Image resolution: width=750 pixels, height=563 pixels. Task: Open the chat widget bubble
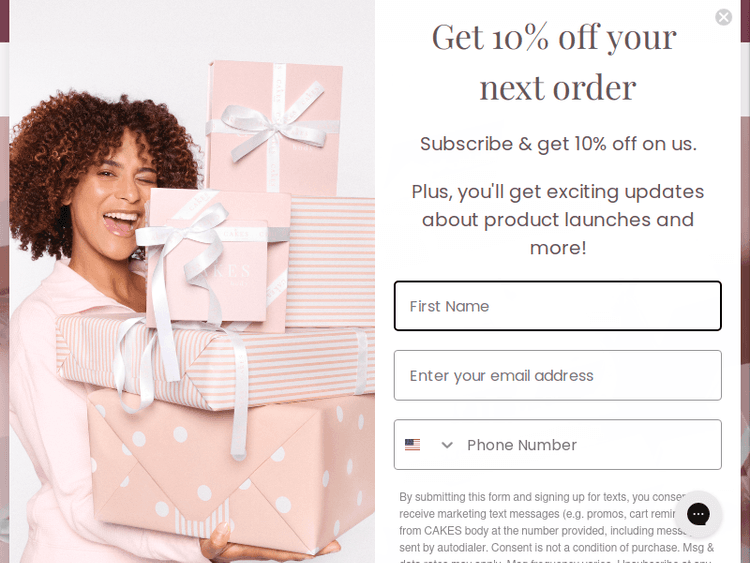(x=698, y=514)
